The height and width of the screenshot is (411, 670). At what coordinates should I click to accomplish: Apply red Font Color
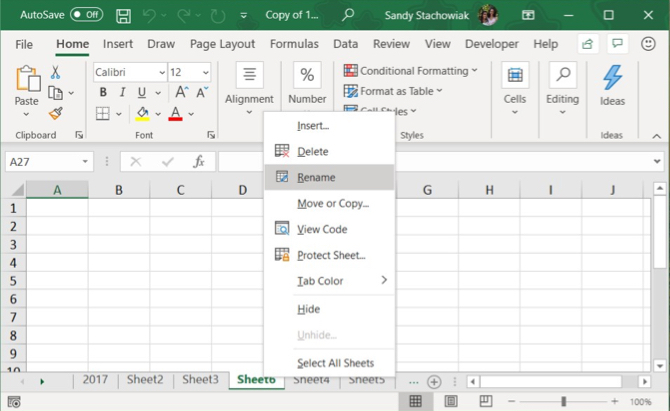coord(176,114)
